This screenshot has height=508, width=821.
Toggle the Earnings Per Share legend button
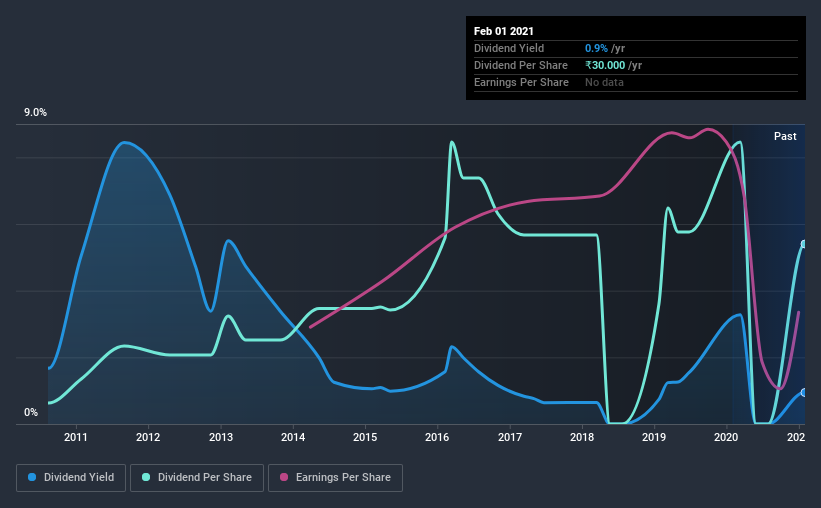335,478
